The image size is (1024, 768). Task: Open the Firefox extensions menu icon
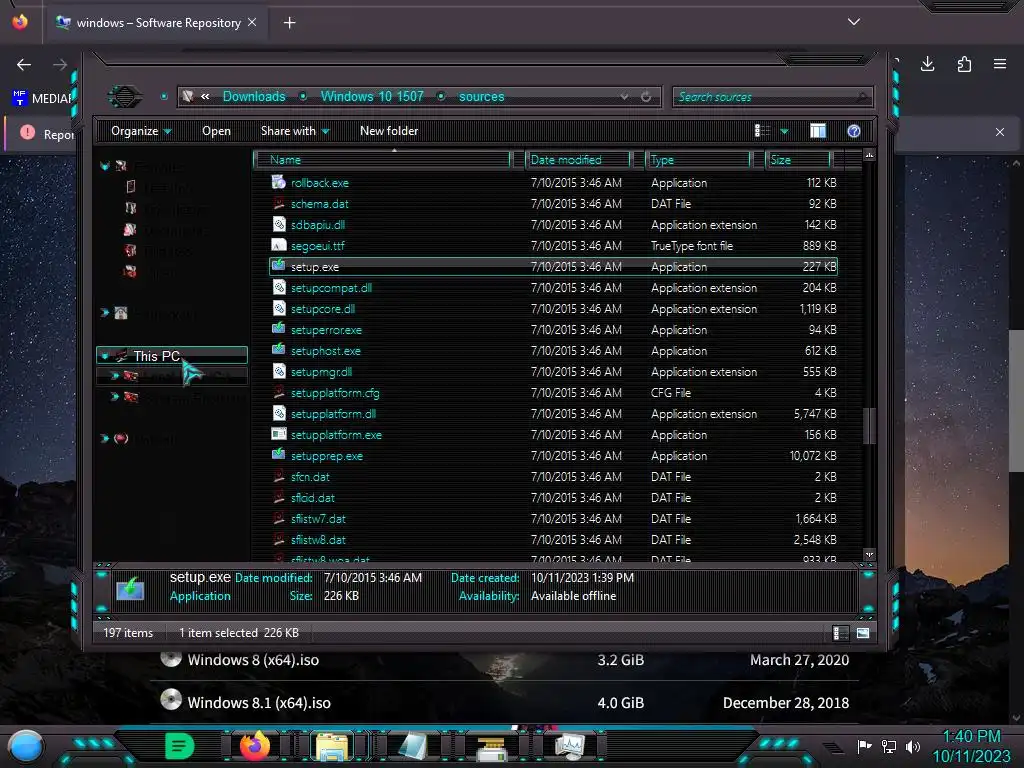[x=964, y=64]
